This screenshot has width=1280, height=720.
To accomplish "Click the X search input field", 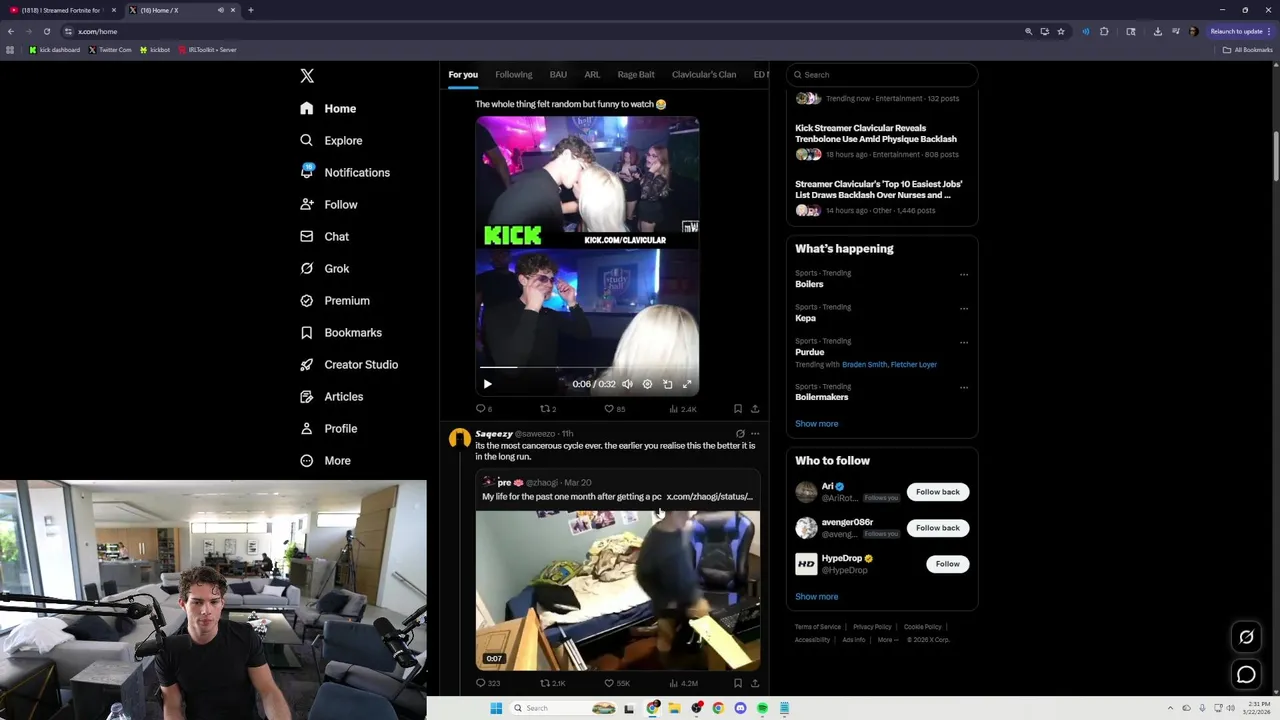I will point(881,75).
